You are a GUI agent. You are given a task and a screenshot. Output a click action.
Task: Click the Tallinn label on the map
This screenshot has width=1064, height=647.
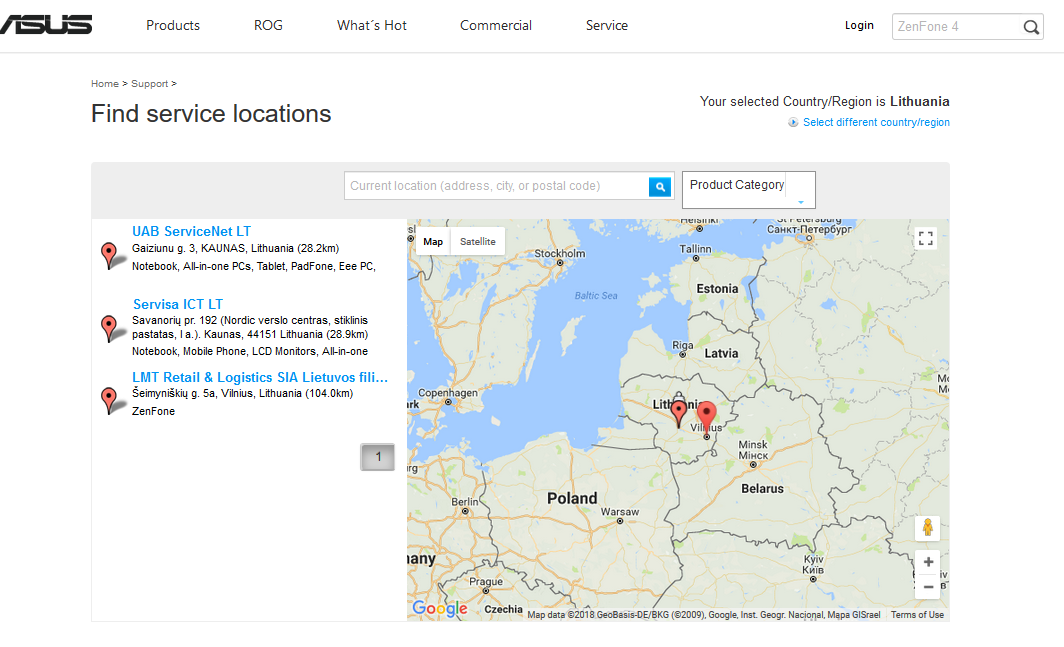coord(696,249)
